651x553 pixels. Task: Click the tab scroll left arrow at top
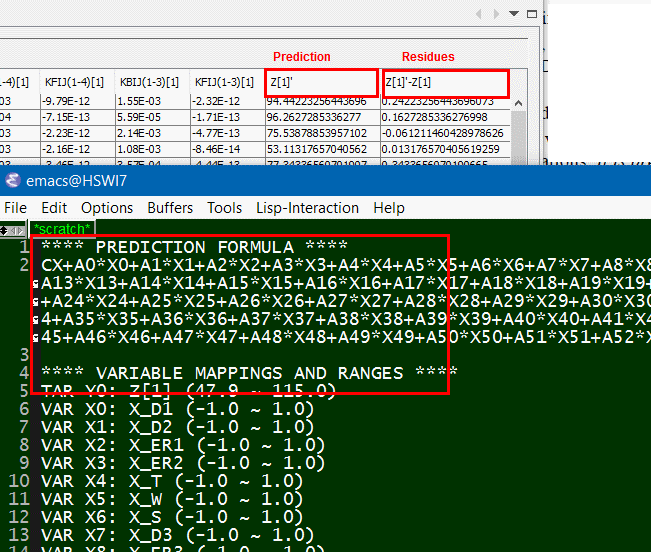(x=481, y=14)
